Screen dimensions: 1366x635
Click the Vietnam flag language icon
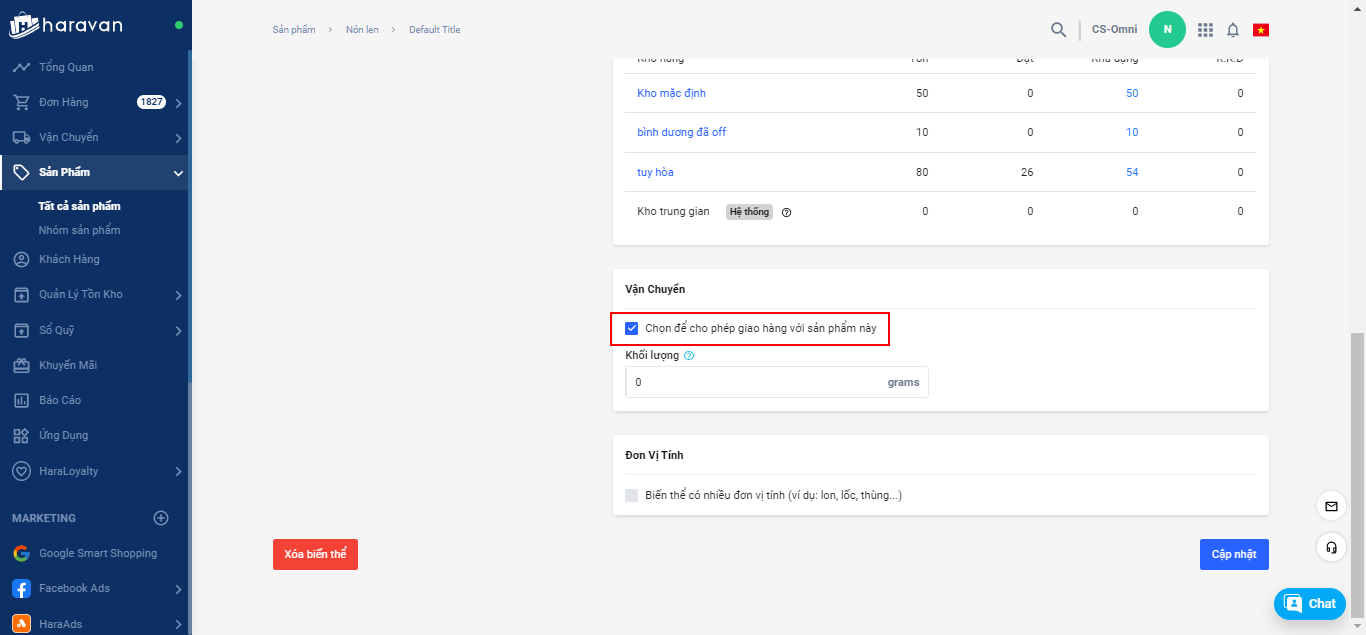coord(1261,30)
